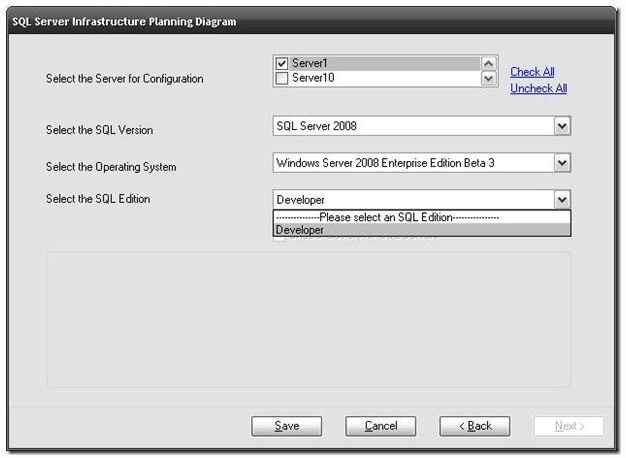Viewport: 626px width, 458px height.
Task: Choose Developer from the edition list
Action: coord(422,230)
